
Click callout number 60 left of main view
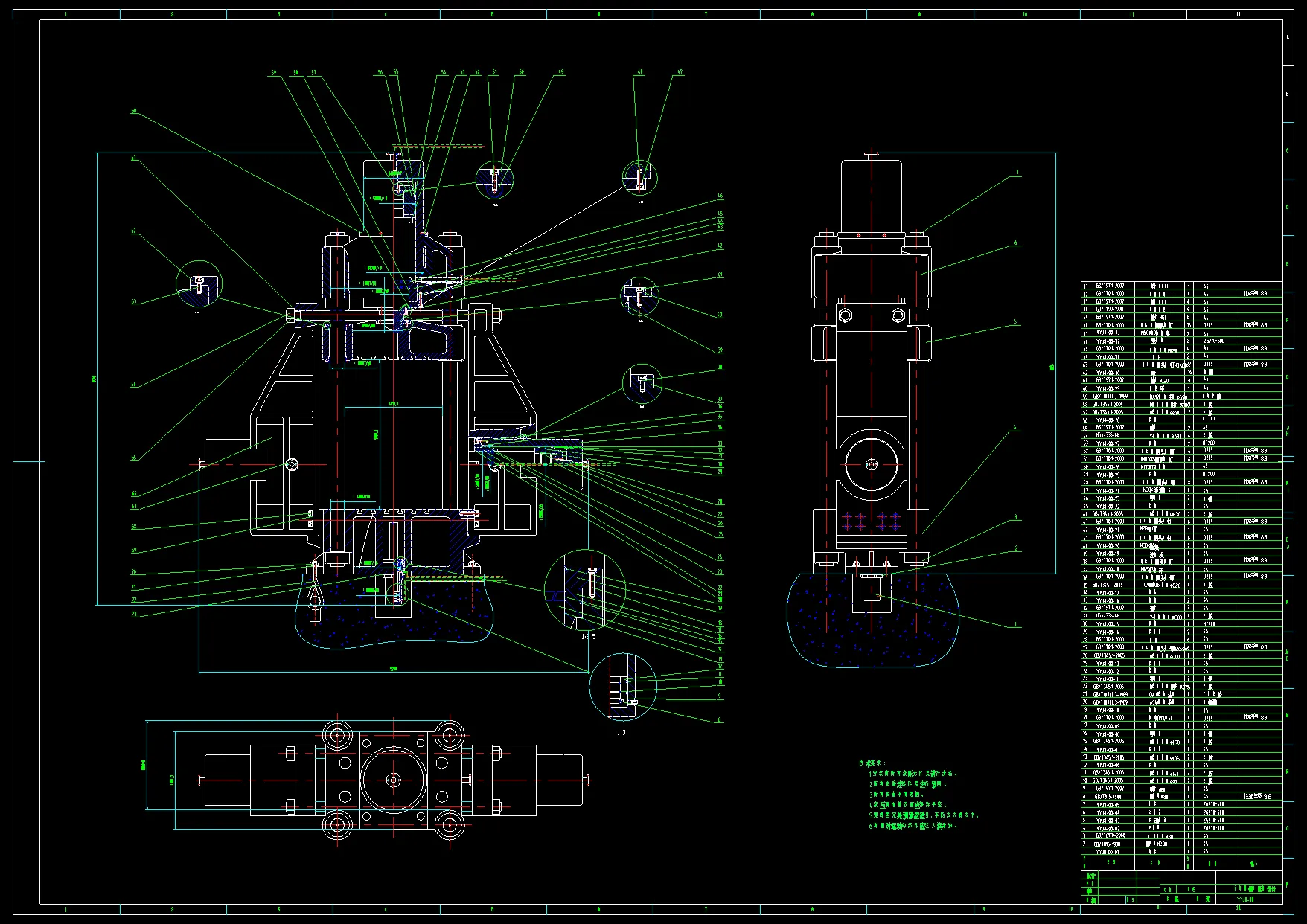(x=134, y=112)
